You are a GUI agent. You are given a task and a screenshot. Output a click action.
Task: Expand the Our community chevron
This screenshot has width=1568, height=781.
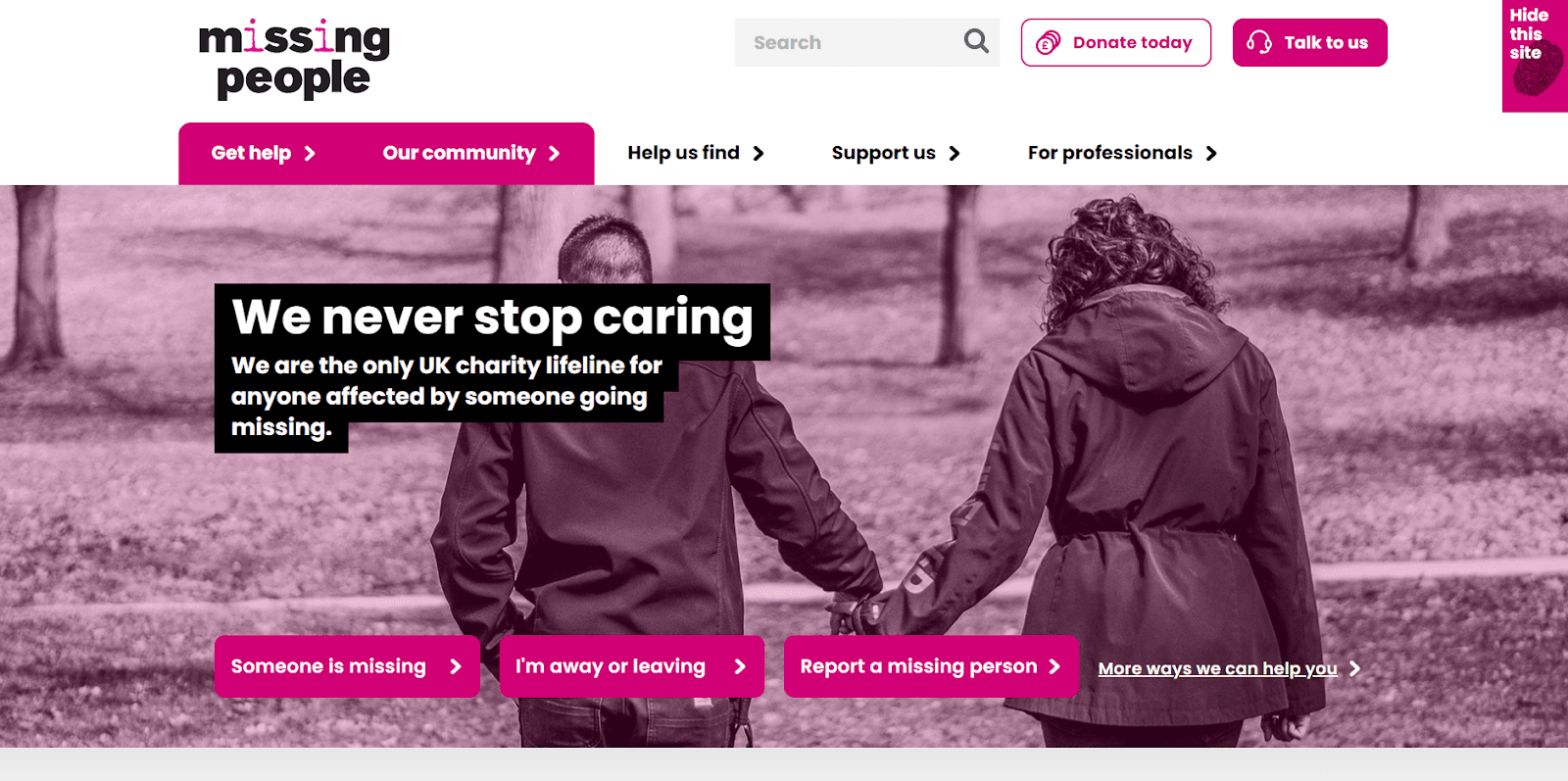(555, 153)
